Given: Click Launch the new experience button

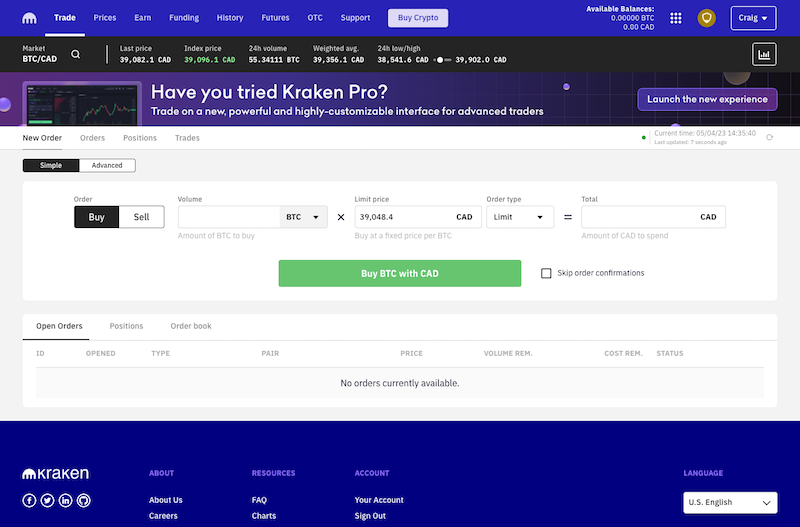Looking at the screenshot, I should (707, 99).
